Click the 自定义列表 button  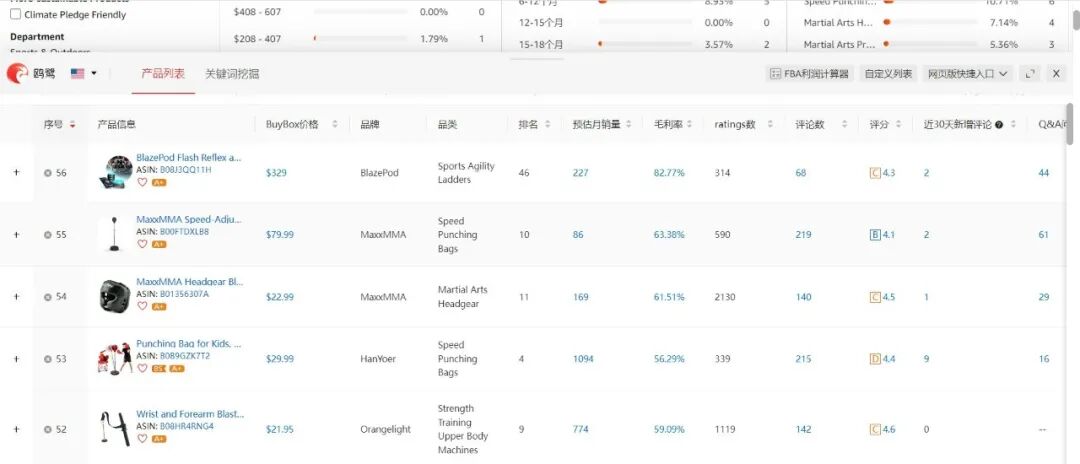888,74
